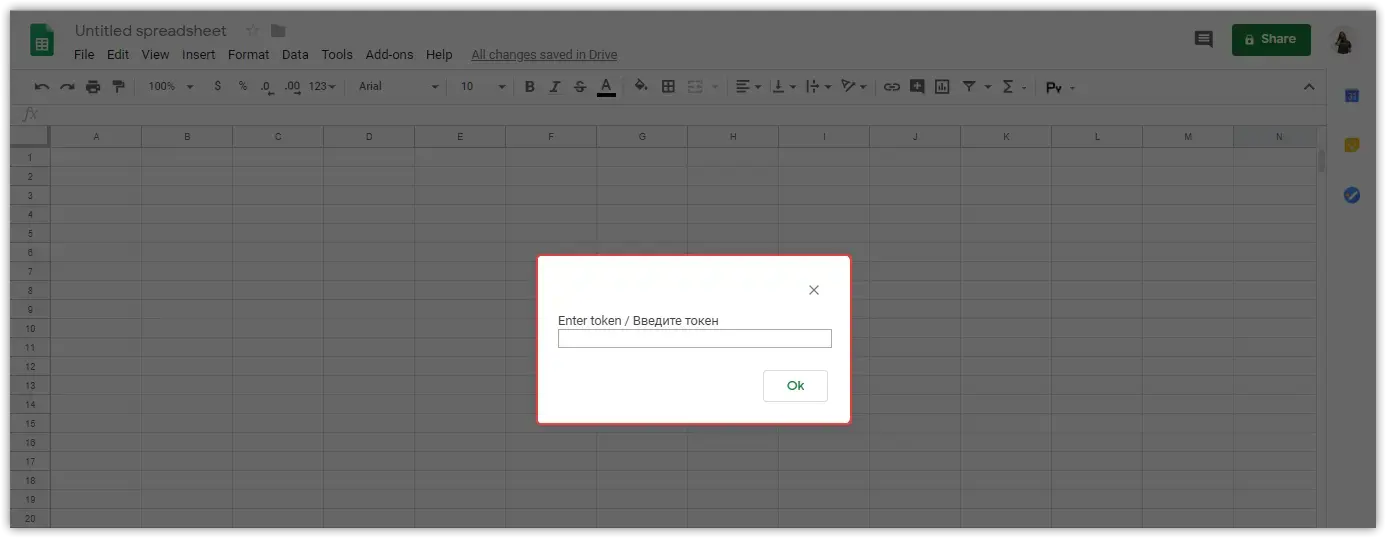Star the Untitled spreadsheet

click(x=253, y=31)
